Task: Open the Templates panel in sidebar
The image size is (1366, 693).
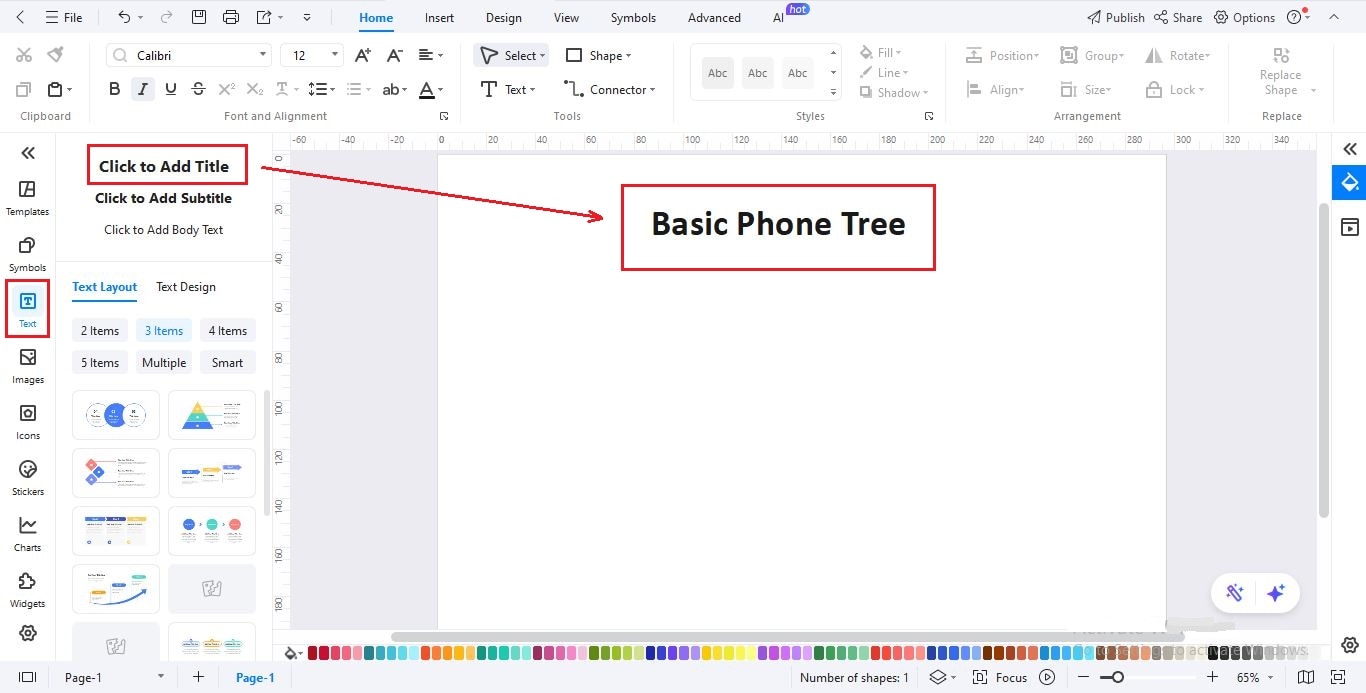Action: [27, 198]
